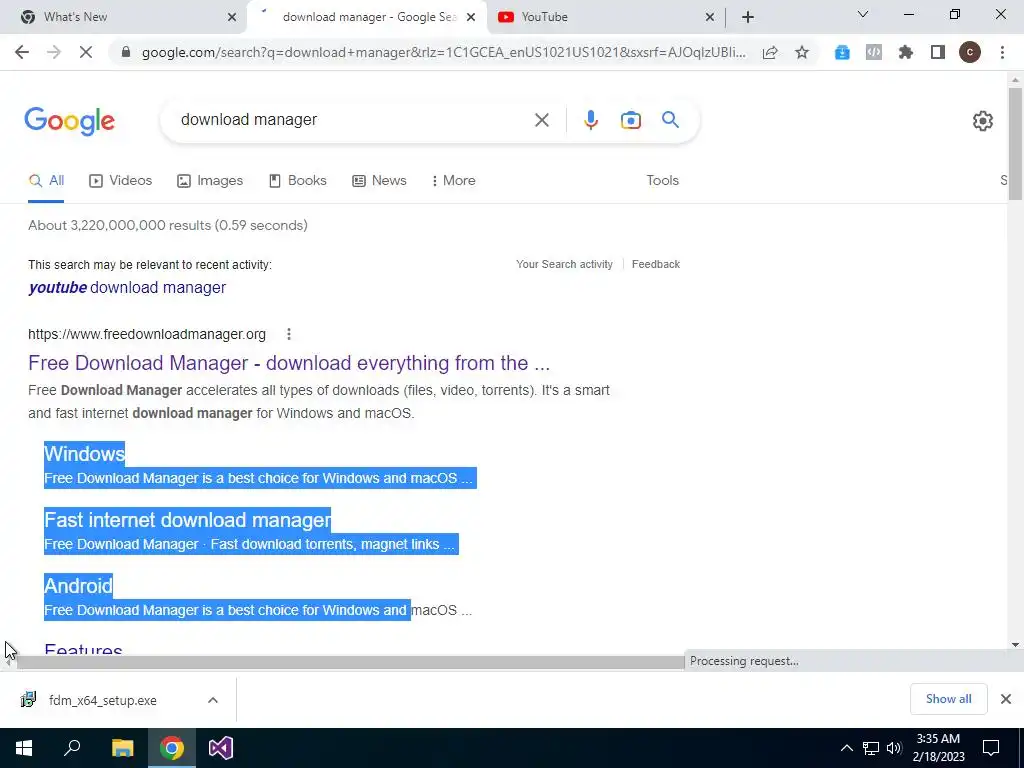The image size is (1024, 768).
Task: Open the Chrome three-dot menu
Action: pos(1002,52)
